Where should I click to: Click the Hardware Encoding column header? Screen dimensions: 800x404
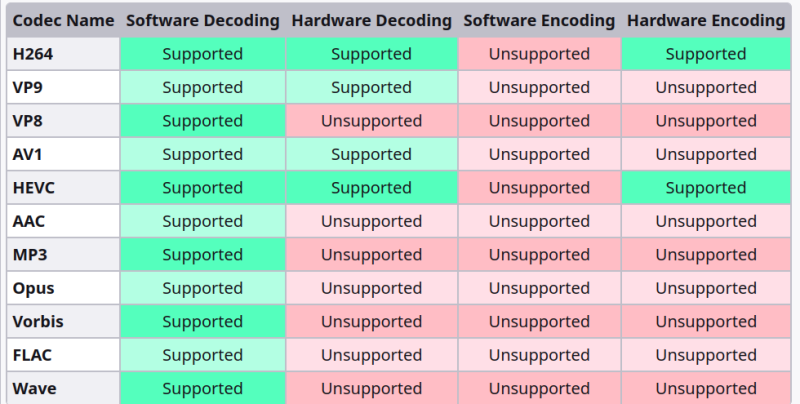pyautogui.click(x=706, y=21)
